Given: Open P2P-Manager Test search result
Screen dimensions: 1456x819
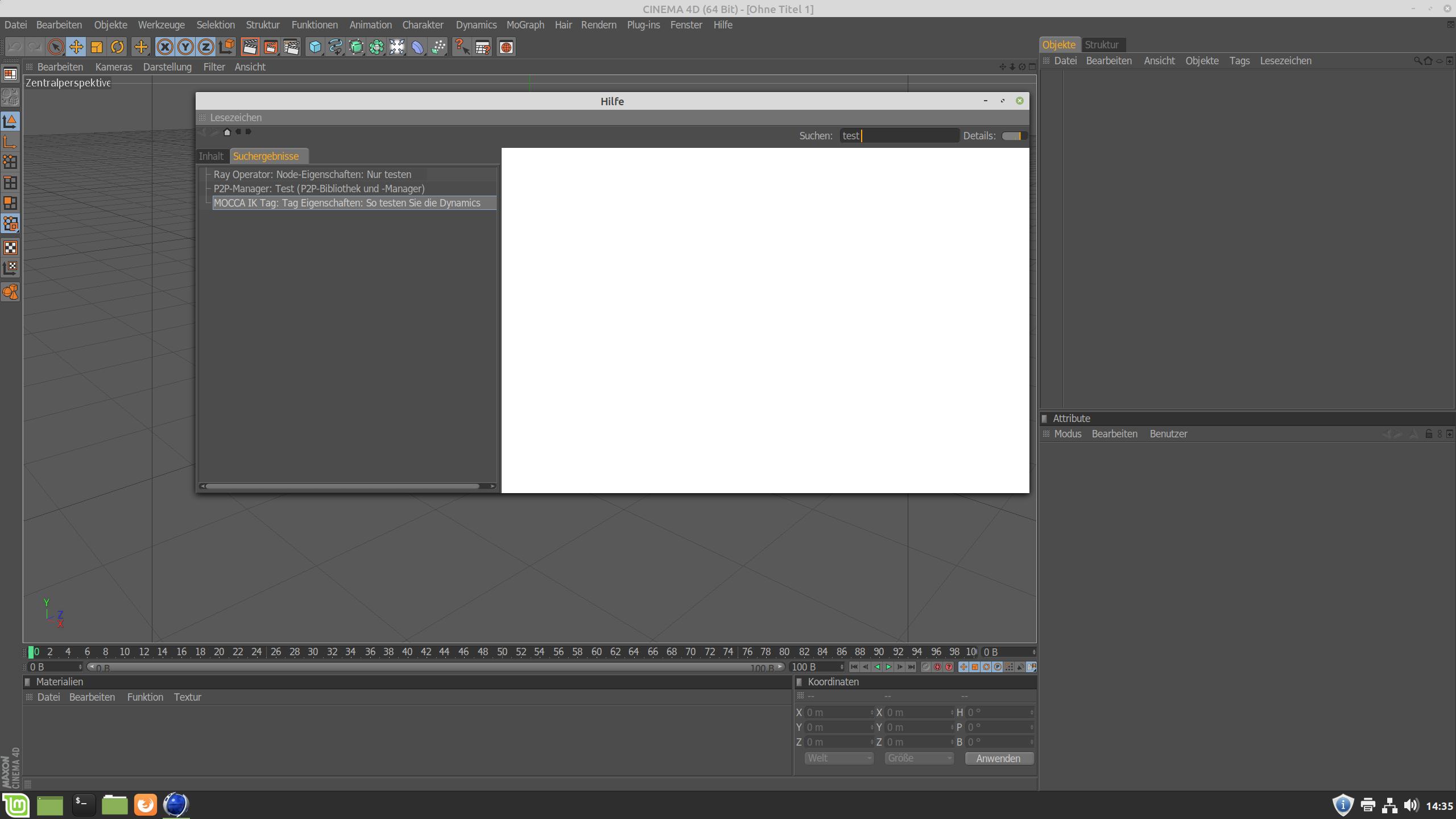Looking at the screenshot, I should 318,189.
